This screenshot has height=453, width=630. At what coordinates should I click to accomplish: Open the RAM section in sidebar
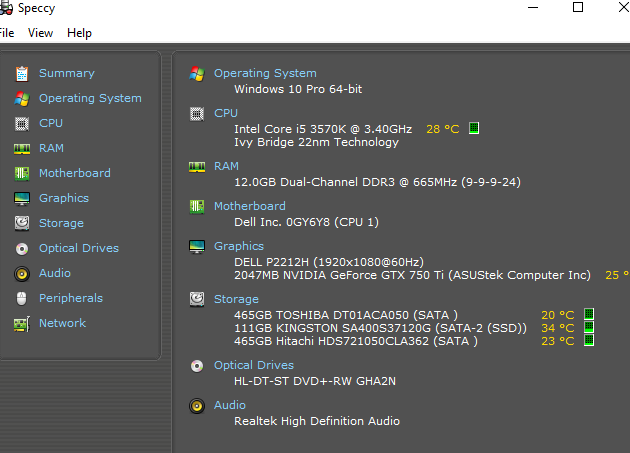(x=51, y=148)
